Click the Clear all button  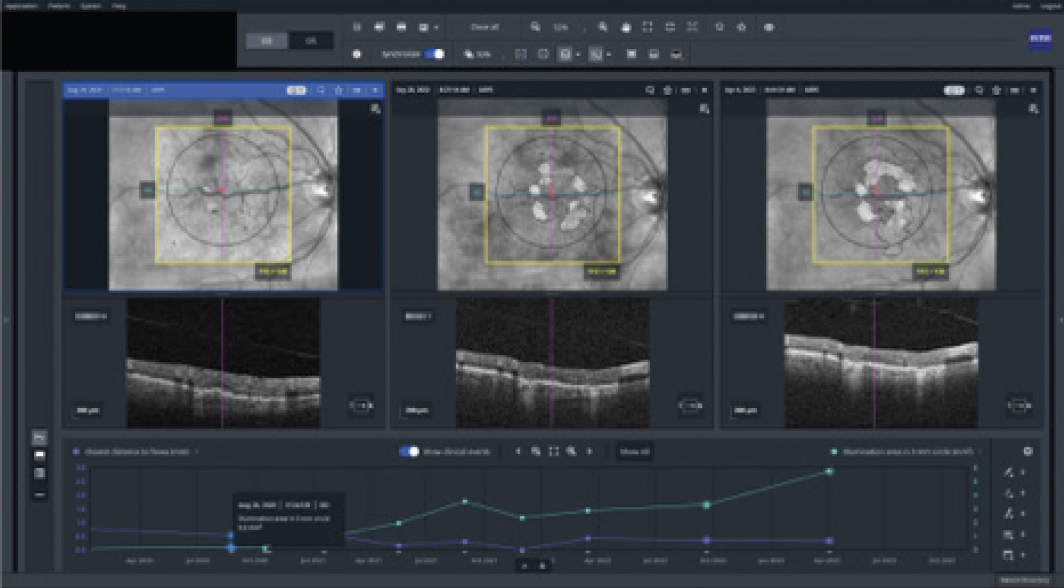(482, 27)
